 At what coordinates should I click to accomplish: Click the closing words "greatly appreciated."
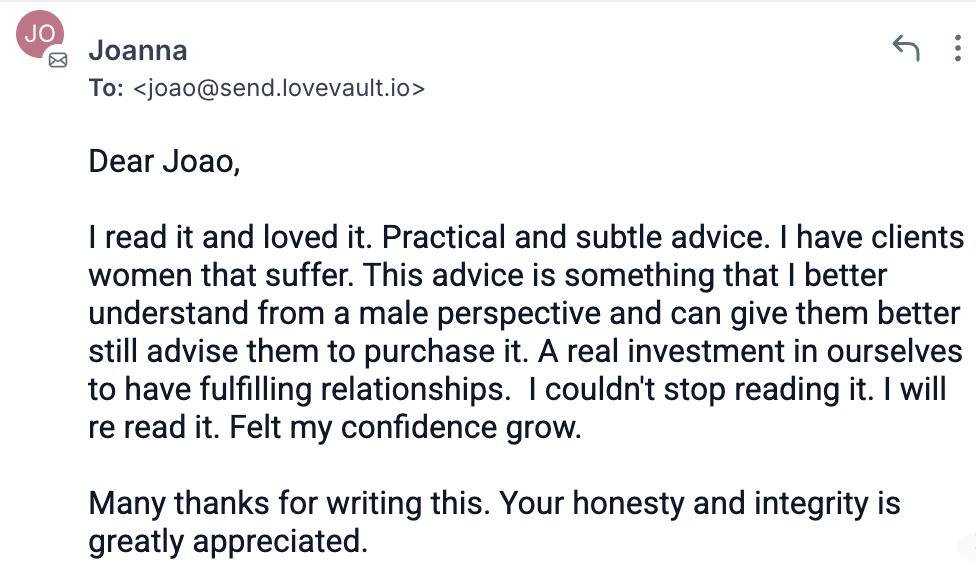coord(229,540)
